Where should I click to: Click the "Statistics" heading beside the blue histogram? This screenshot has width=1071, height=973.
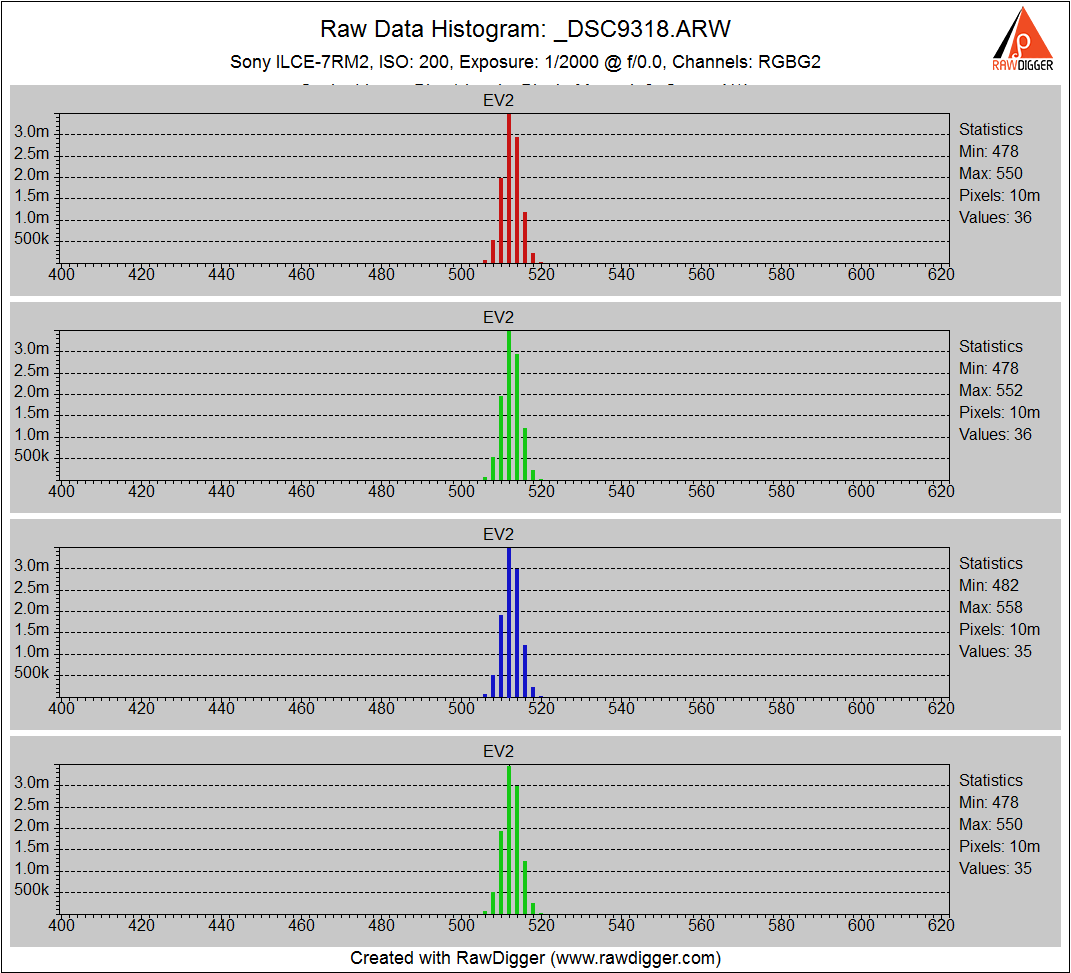point(990,564)
